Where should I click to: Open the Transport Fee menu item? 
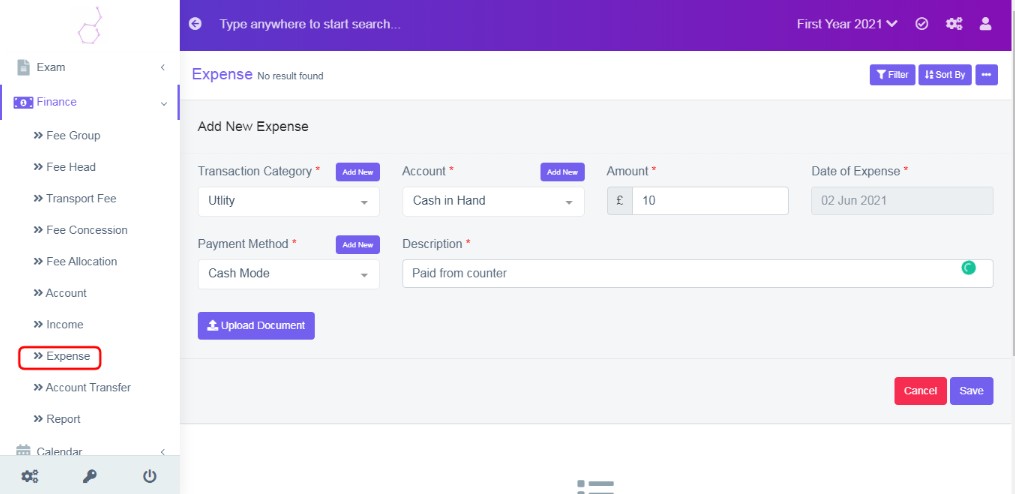(74, 198)
